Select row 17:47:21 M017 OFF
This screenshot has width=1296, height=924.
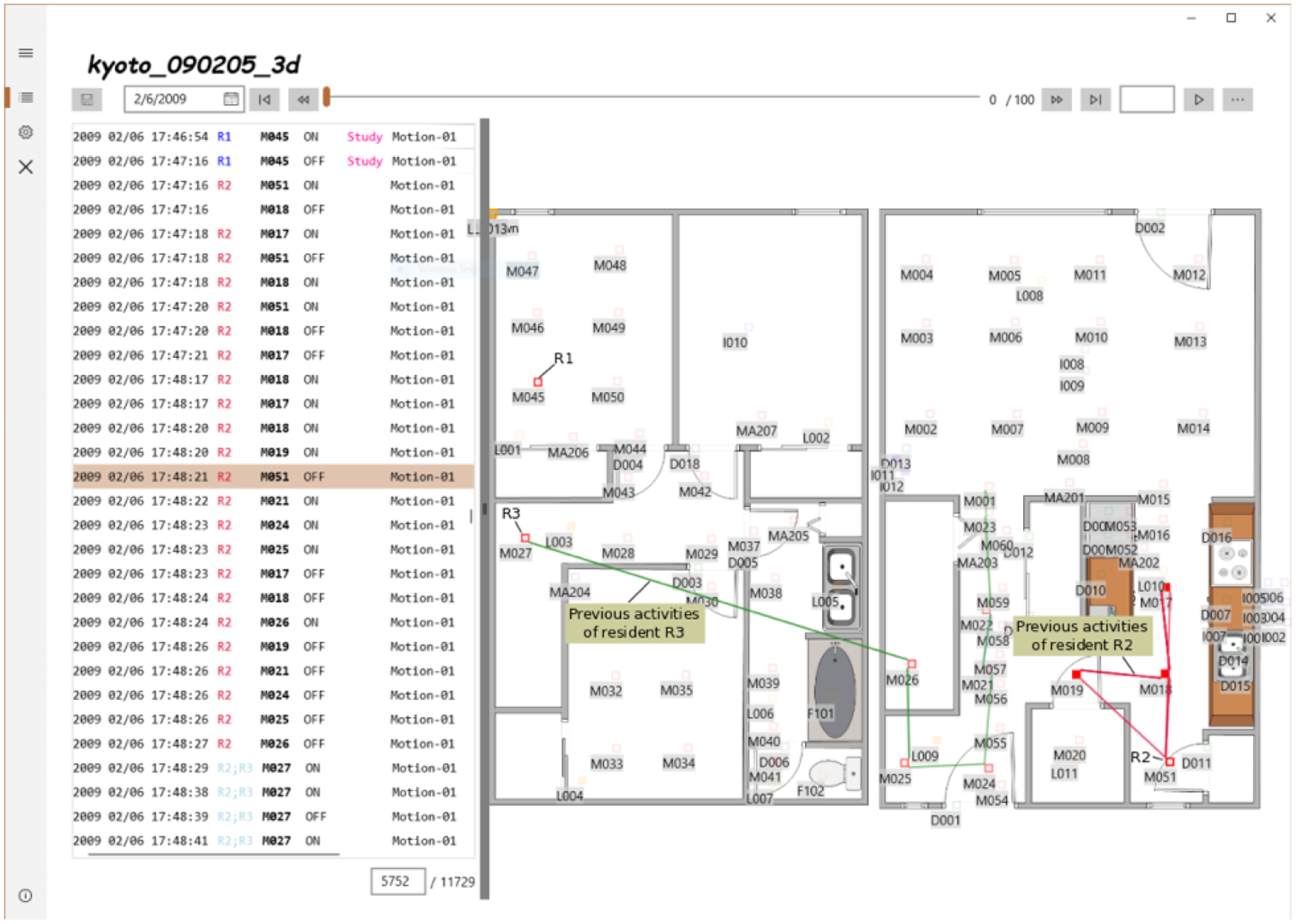[x=273, y=355]
